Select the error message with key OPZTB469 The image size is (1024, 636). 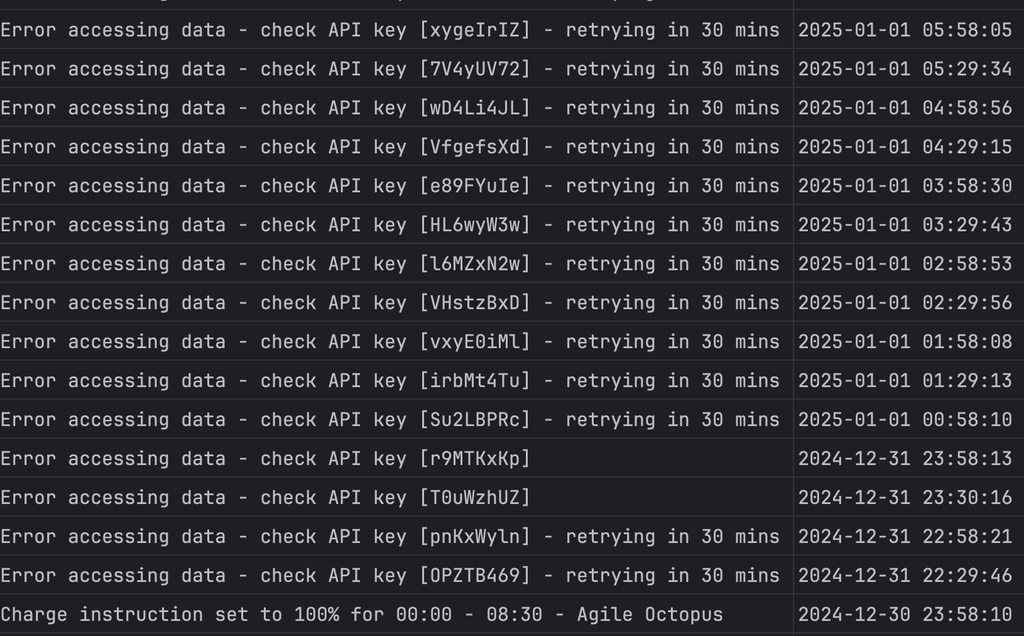(x=390, y=576)
